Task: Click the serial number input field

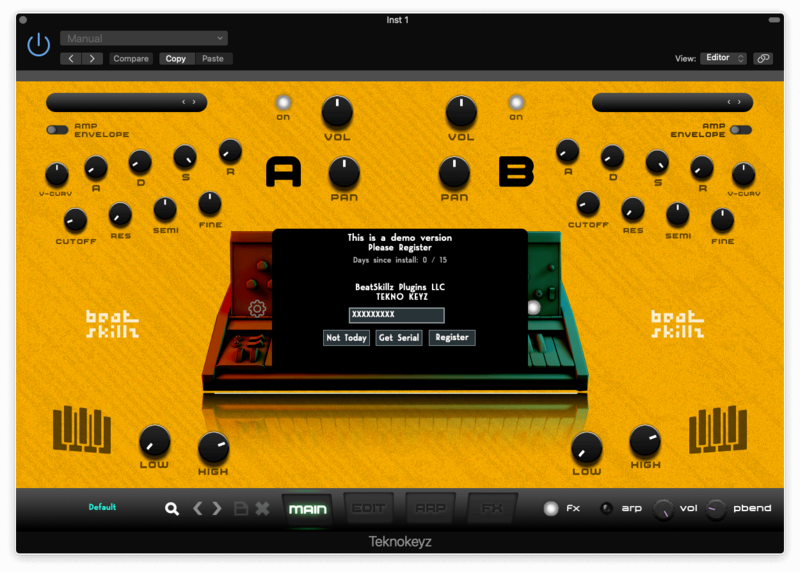Action: [x=396, y=315]
